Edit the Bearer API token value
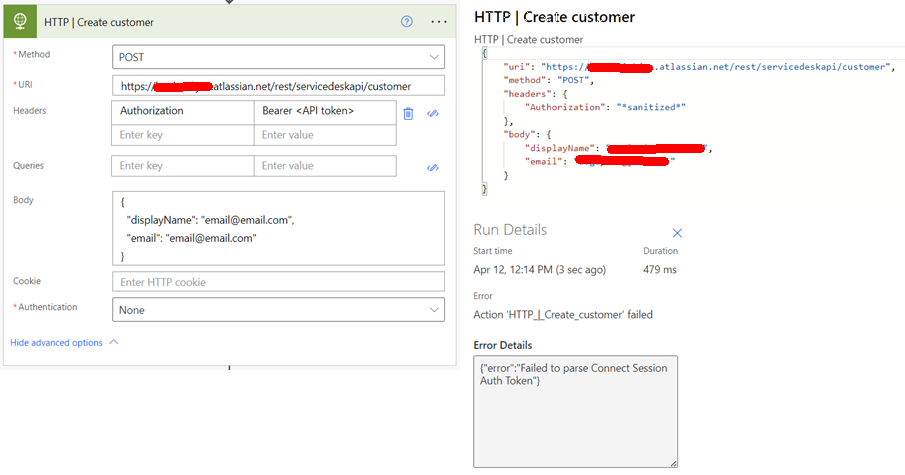 click(x=325, y=111)
